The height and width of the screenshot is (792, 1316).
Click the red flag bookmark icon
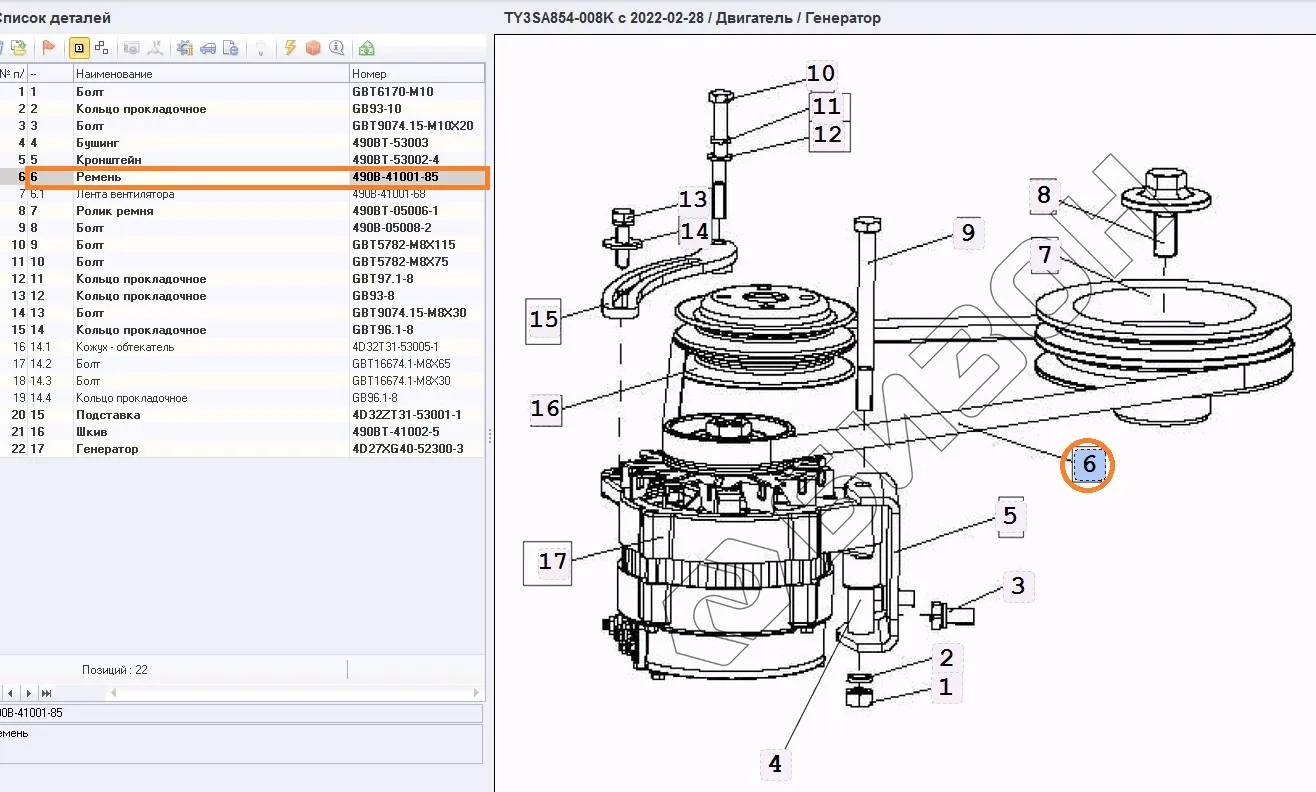[48, 48]
